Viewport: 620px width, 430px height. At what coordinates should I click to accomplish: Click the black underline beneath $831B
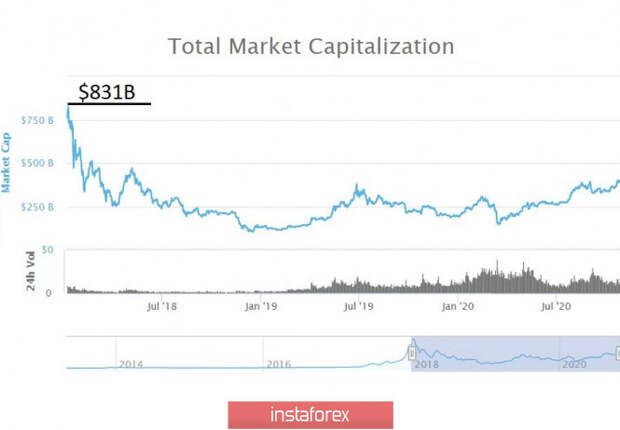pos(109,104)
